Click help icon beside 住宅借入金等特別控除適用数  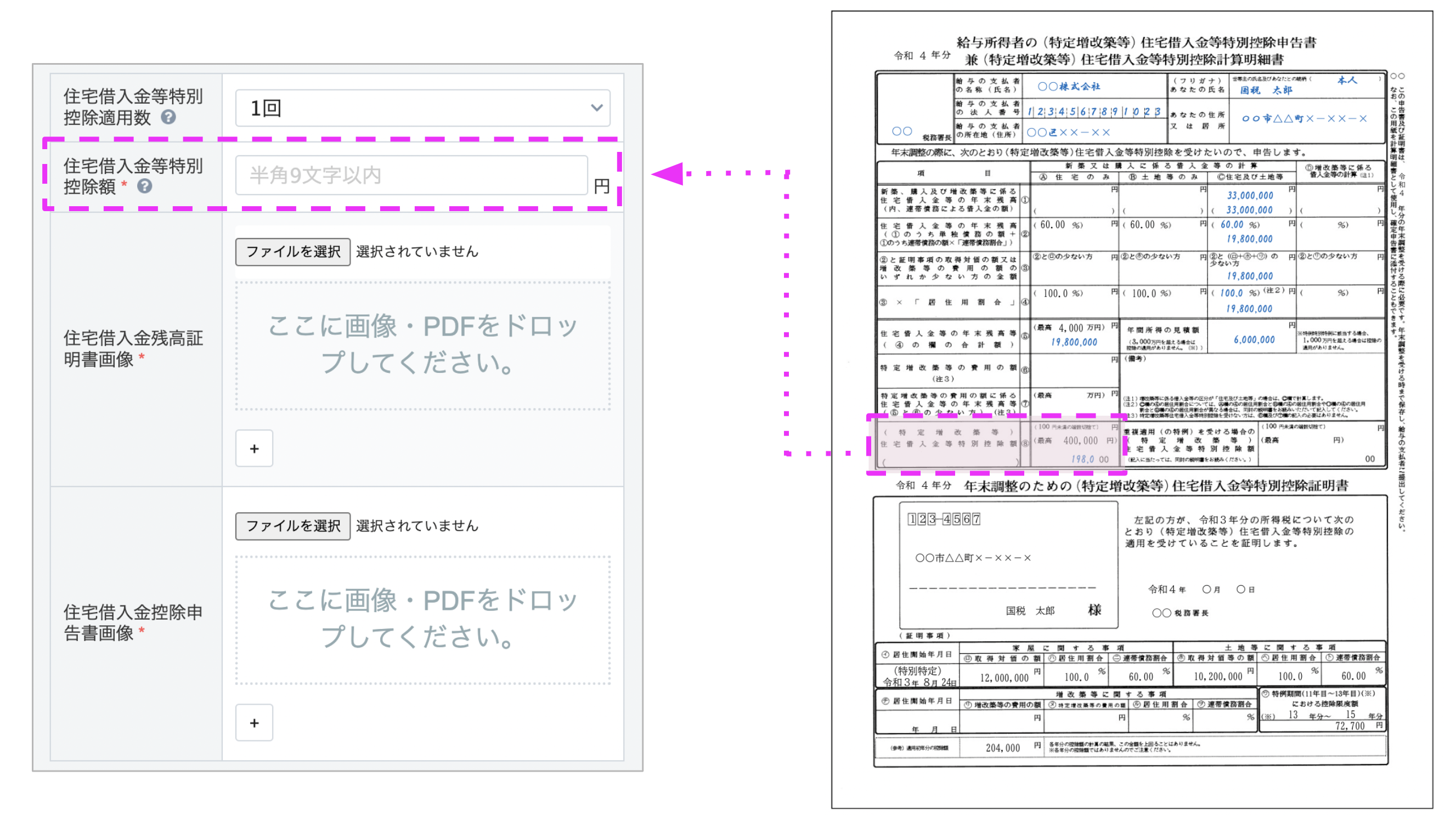pos(168,117)
